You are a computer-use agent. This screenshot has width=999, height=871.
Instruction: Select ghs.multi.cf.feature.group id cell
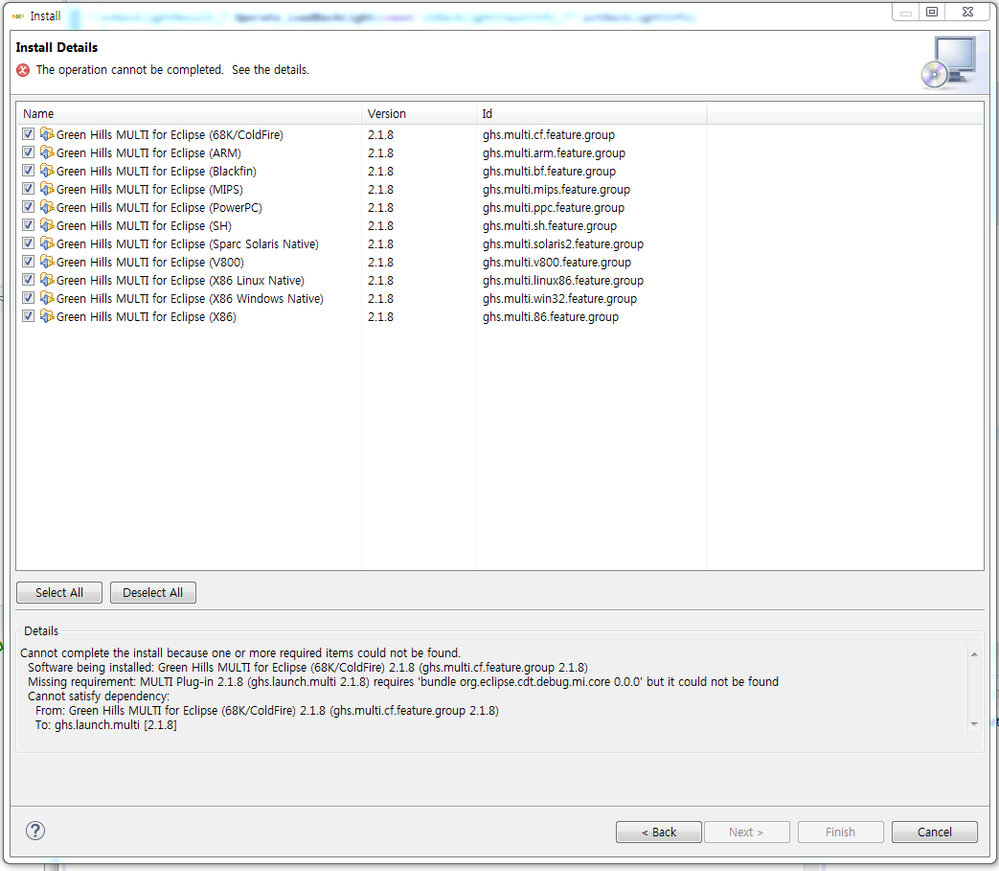pyautogui.click(x=549, y=134)
